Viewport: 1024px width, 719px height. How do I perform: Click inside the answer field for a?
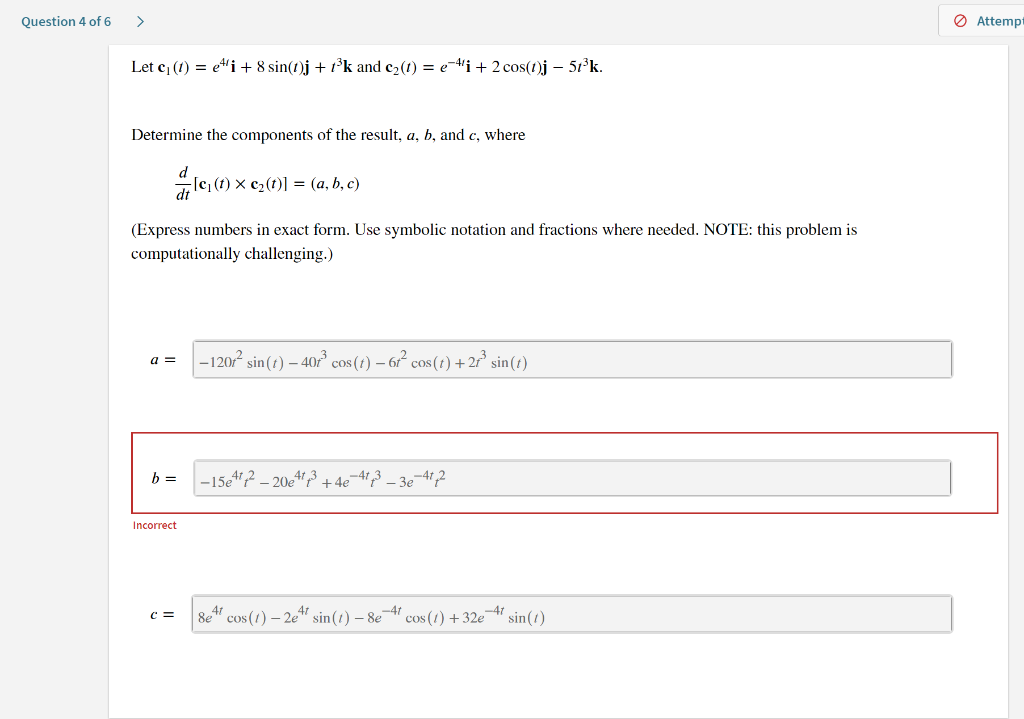pos(568,359)
